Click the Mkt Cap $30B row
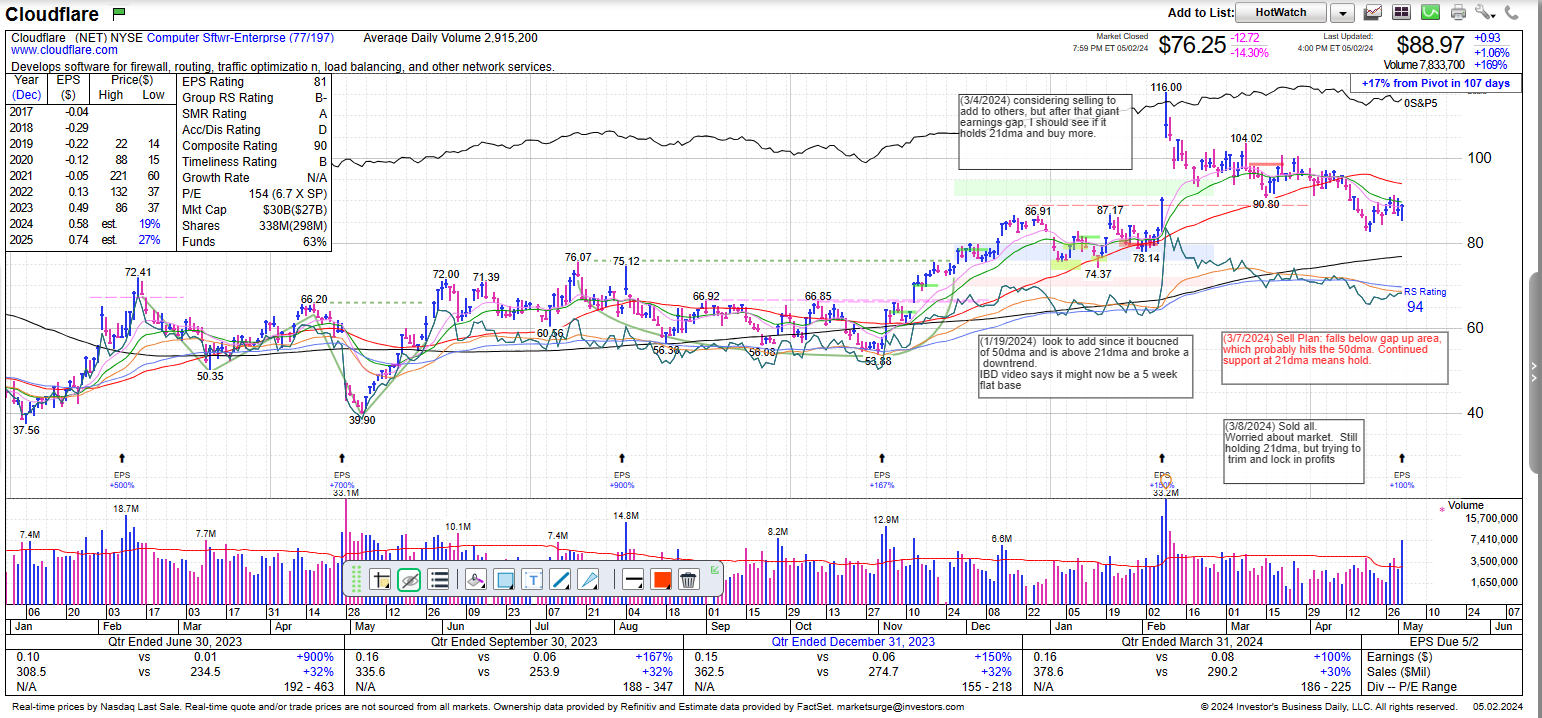The width and height of the screenshot is (1542, 718). (254, 210)
